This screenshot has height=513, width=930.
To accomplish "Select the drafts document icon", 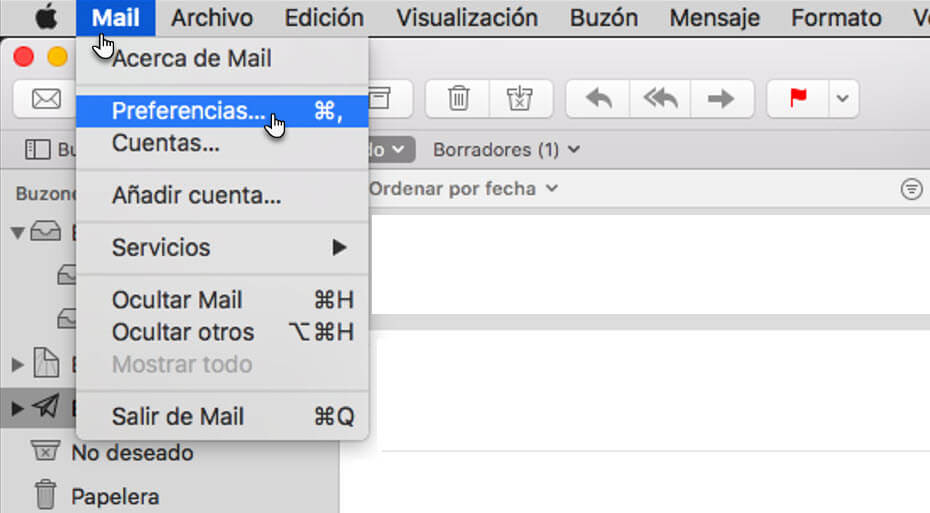I will coord(46,362).
